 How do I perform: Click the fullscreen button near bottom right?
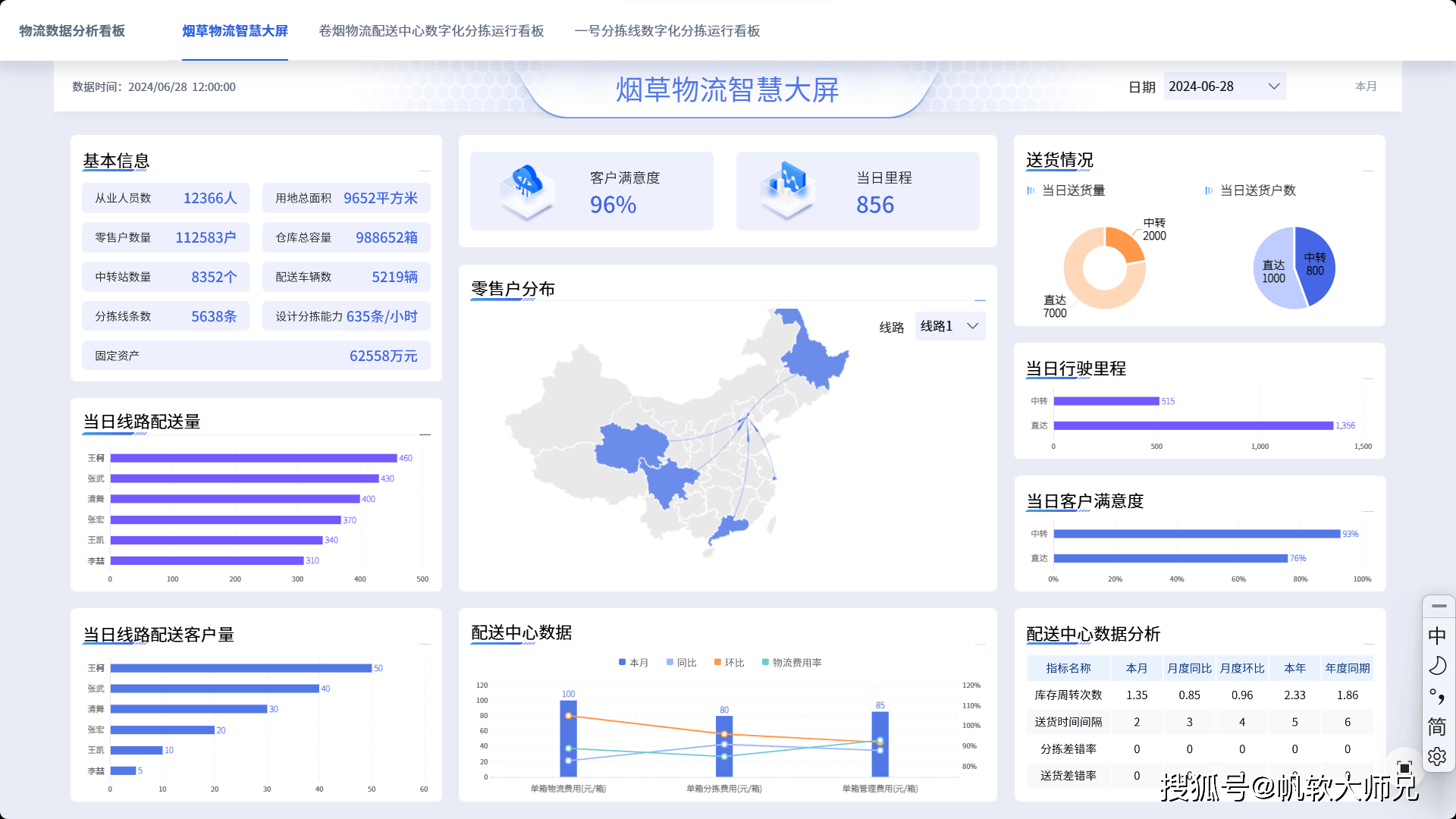point(1404,767)
